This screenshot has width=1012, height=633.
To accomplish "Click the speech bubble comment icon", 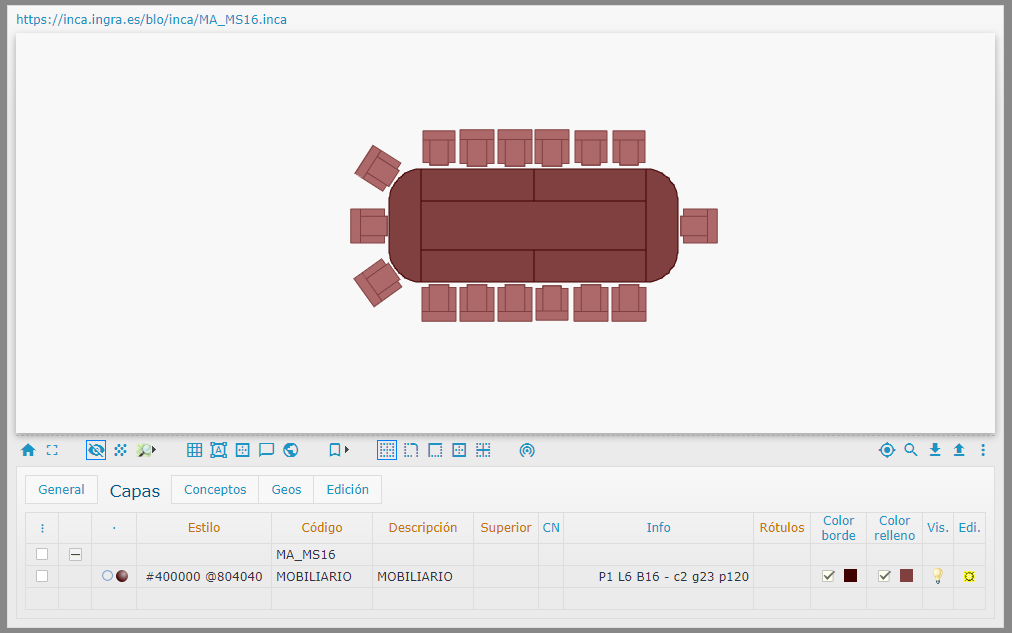I will point(267,450).
